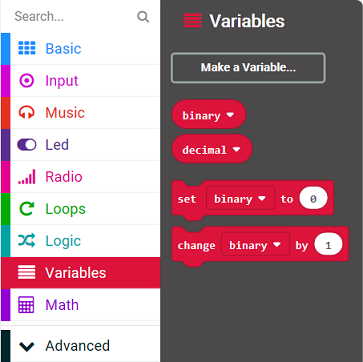Edit the 1 value in change block
Screen dimensions: 363x362
pos(328,245)
